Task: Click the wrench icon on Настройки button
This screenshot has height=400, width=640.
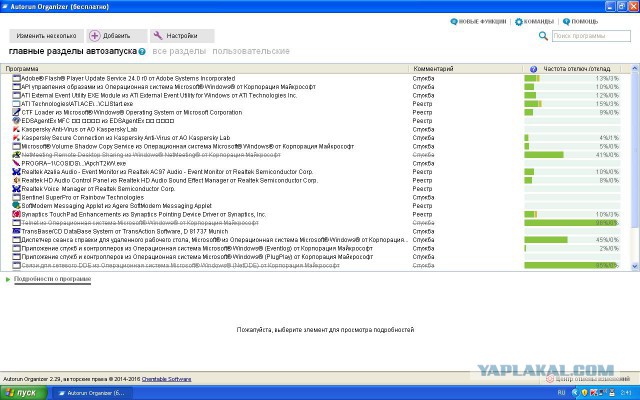Action: point(158,36)
